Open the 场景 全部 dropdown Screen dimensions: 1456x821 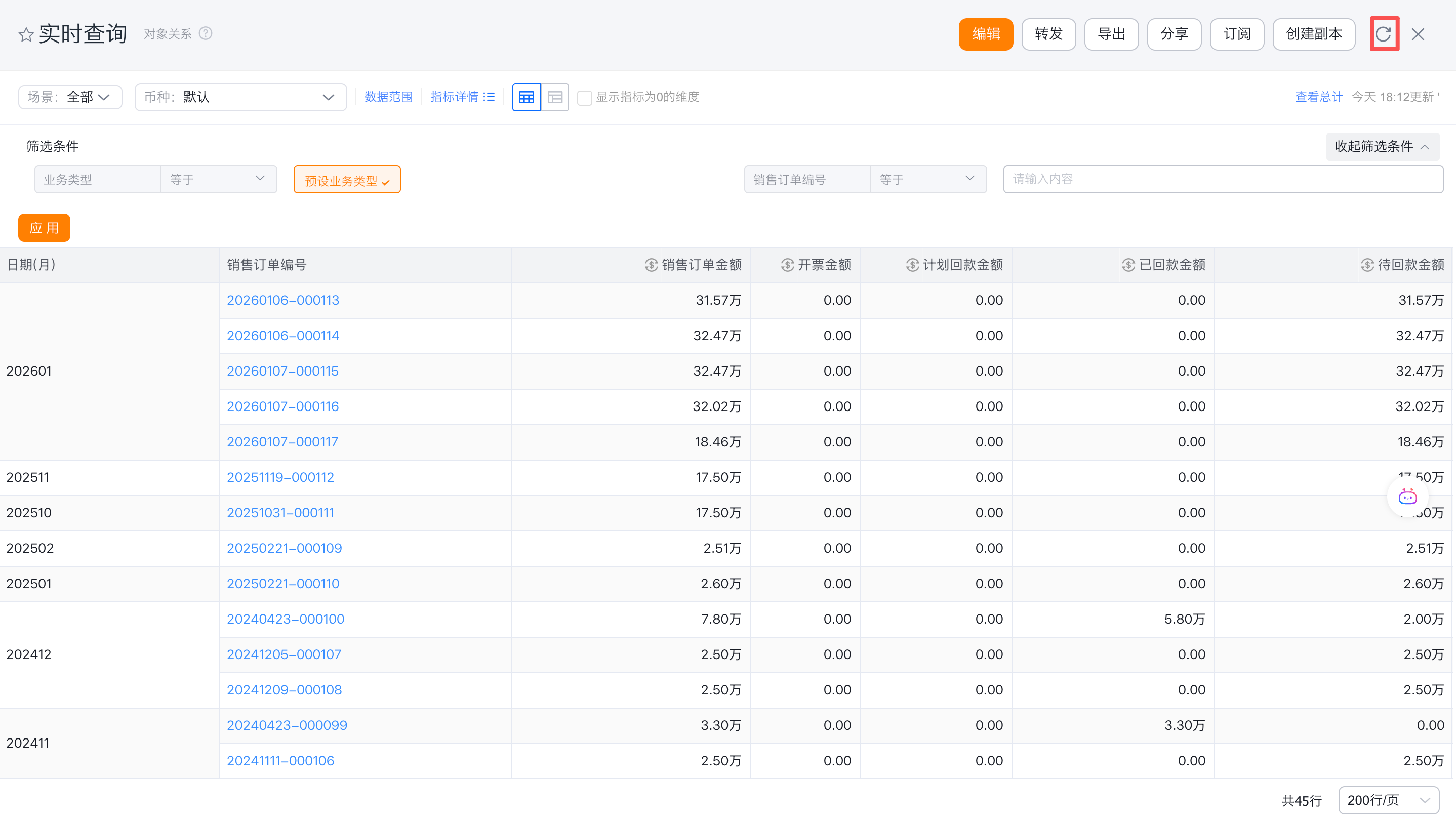(x=70, y=97)
